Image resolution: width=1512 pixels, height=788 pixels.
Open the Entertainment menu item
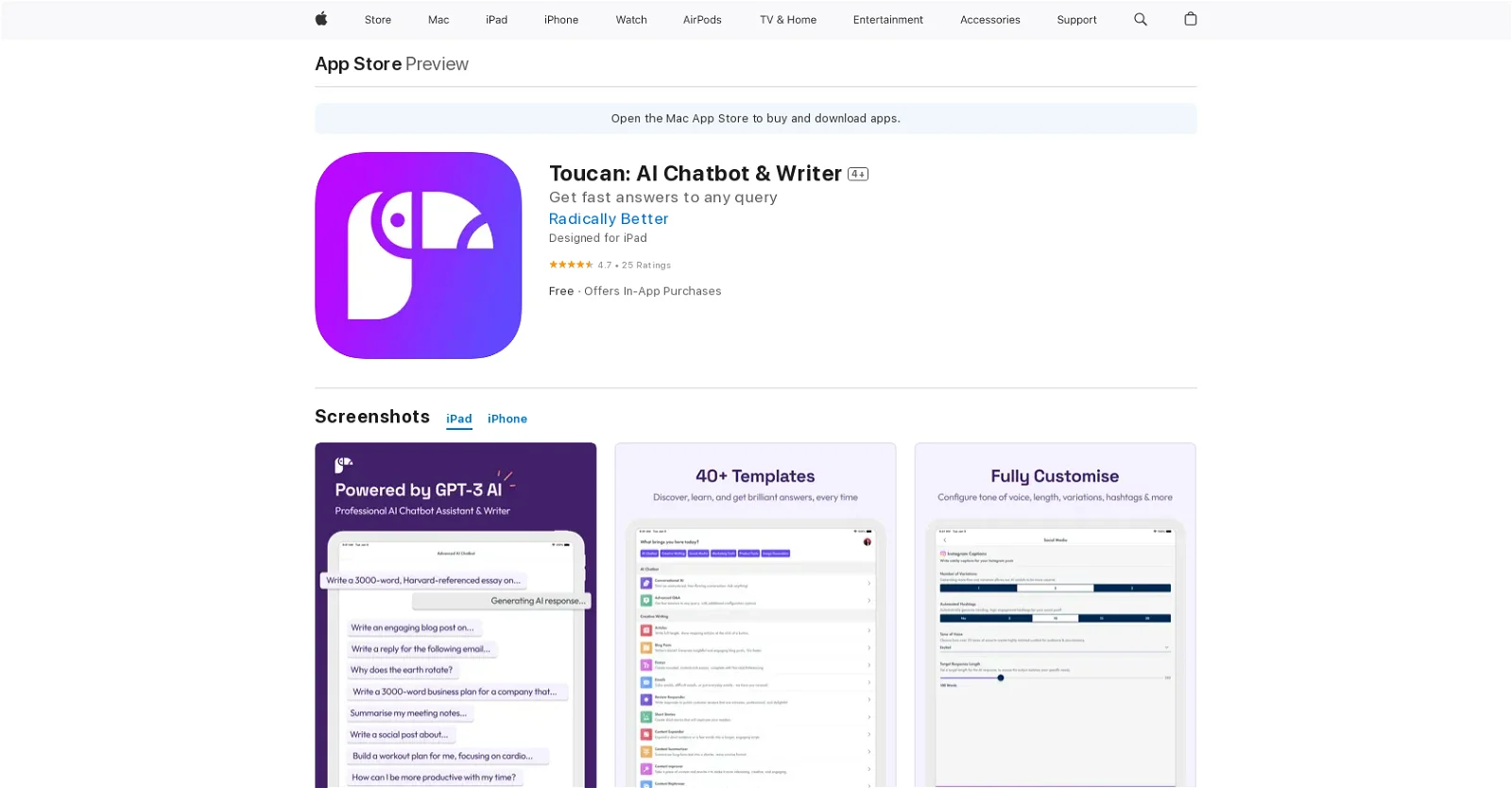[888, 20]
